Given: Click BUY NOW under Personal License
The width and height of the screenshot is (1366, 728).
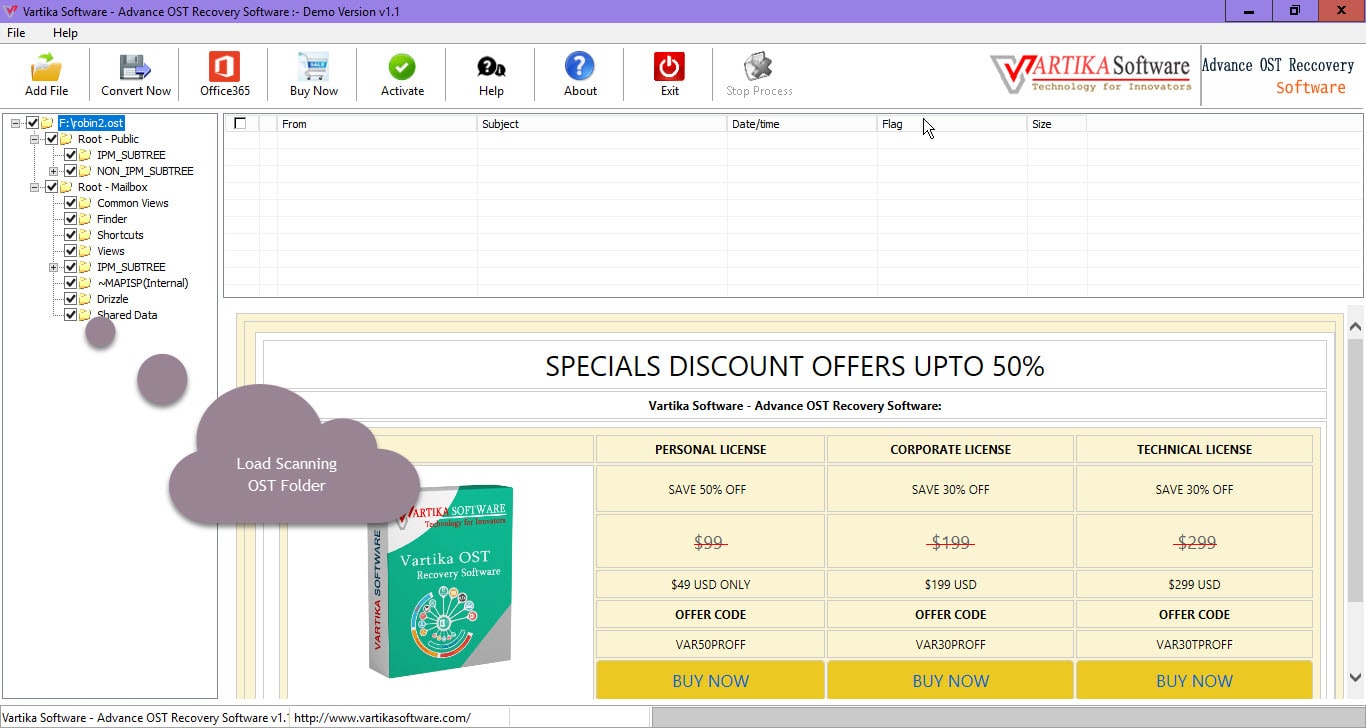Looking at the screenshot, I should click(x=710, y=680).
